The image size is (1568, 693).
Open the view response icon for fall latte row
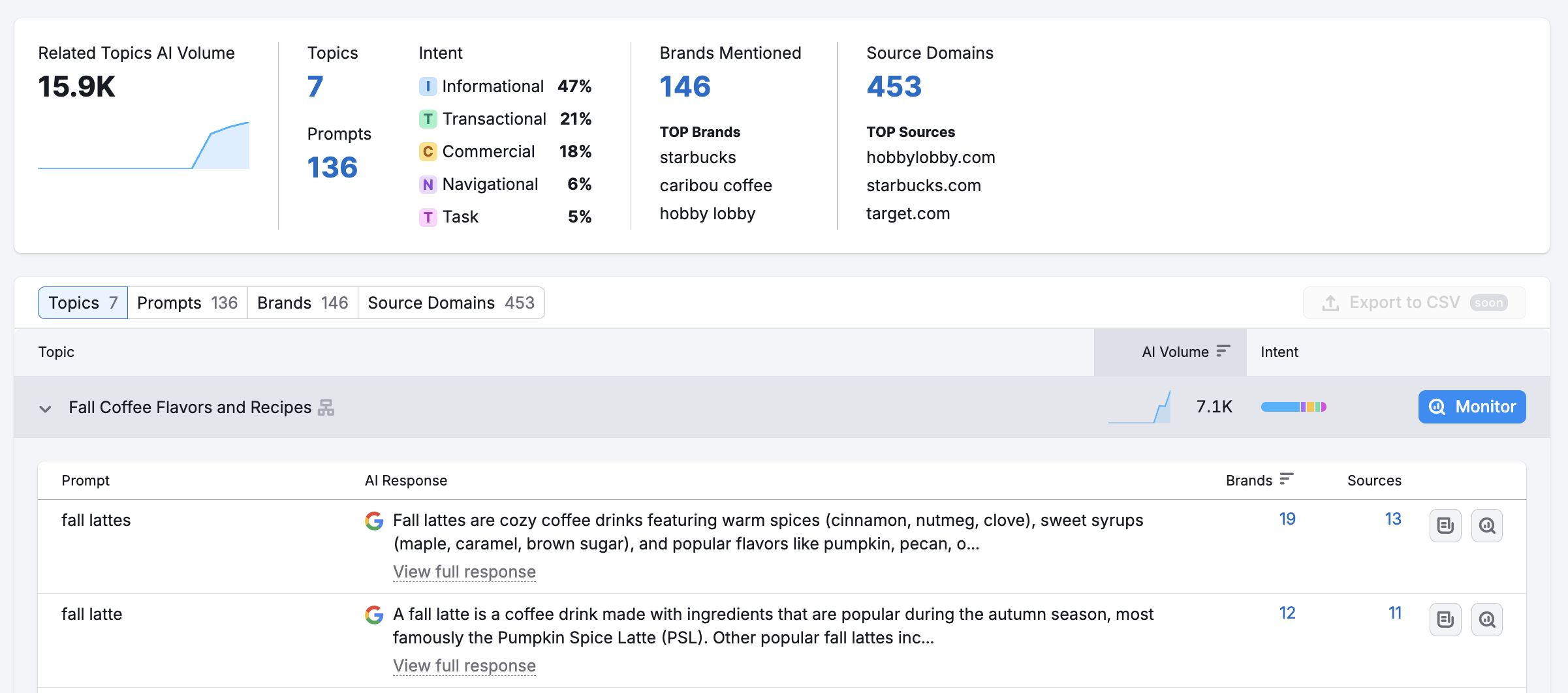click(x=1445, y=619)
